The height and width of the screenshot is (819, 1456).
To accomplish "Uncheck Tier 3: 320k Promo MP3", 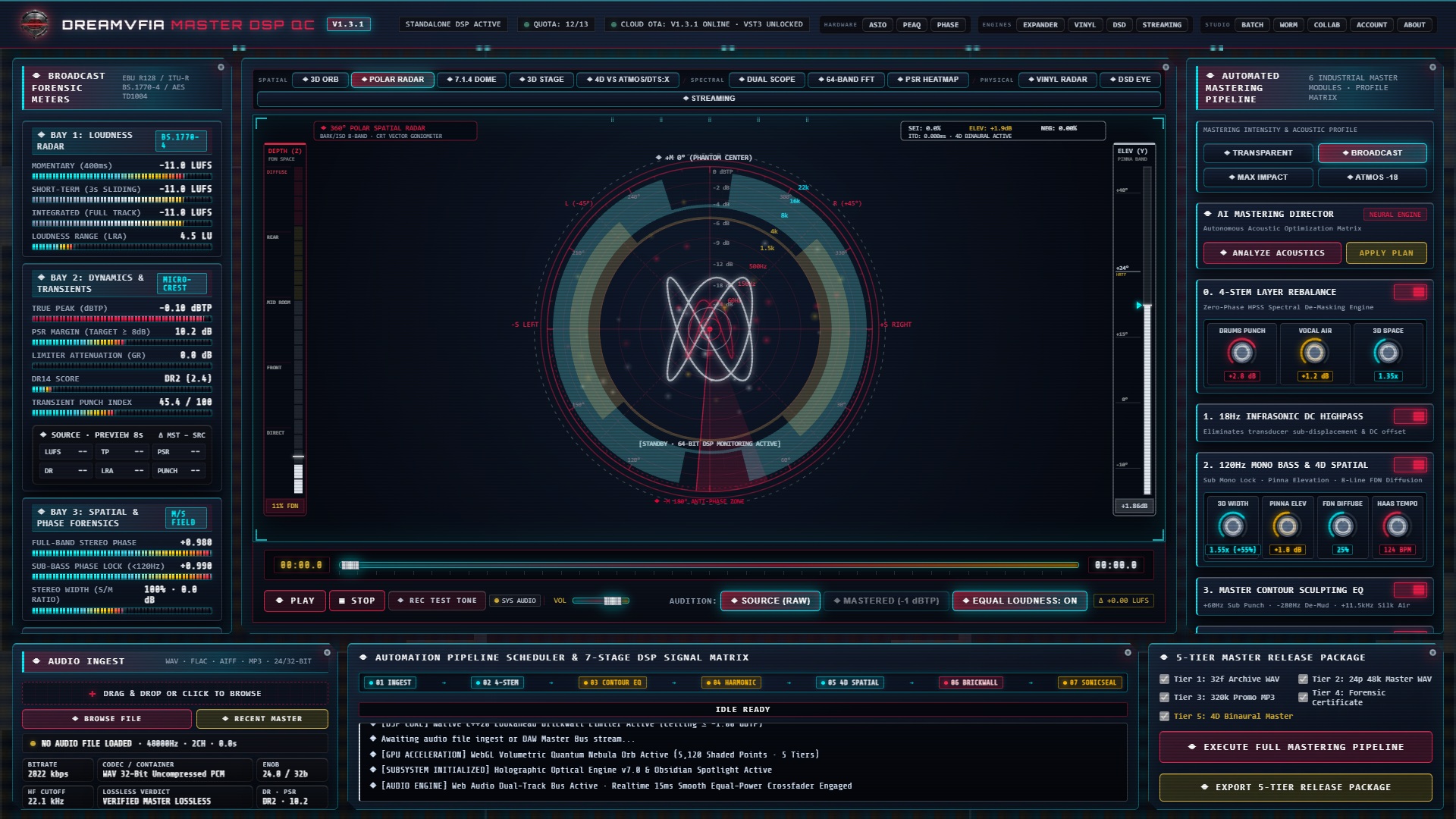I will coord(1164,698).
